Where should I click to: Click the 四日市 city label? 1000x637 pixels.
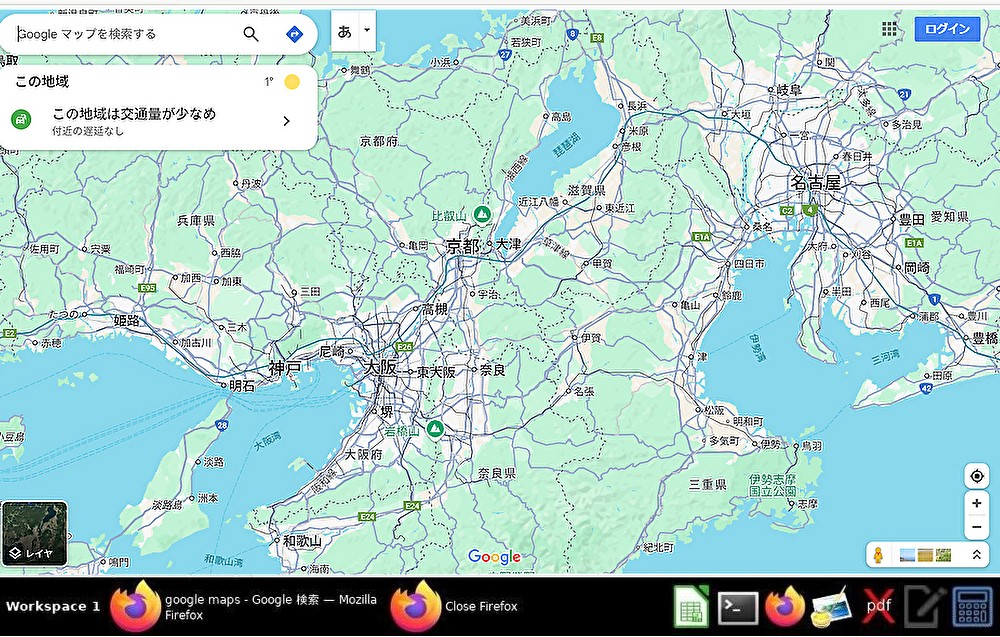point(749,263)
